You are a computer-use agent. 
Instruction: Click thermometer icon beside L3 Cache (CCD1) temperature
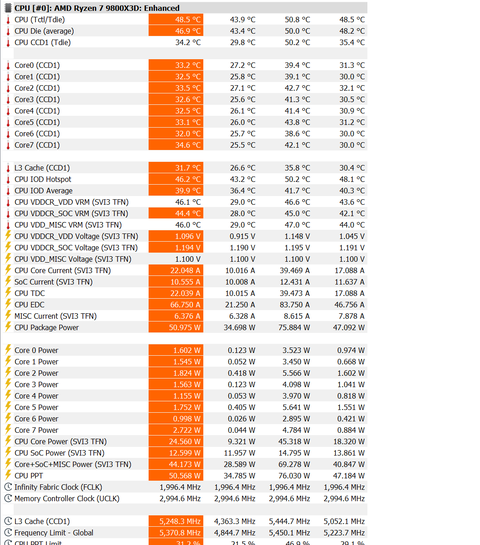coord(8,168)
